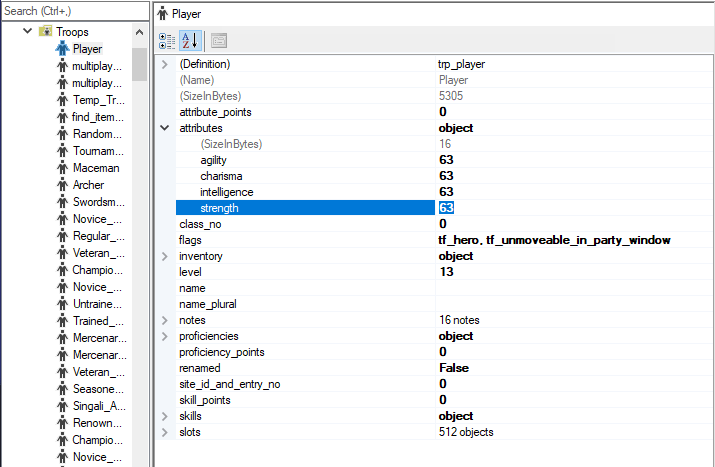
Task: Collapse the attributes property group
Action: point(165,128)
